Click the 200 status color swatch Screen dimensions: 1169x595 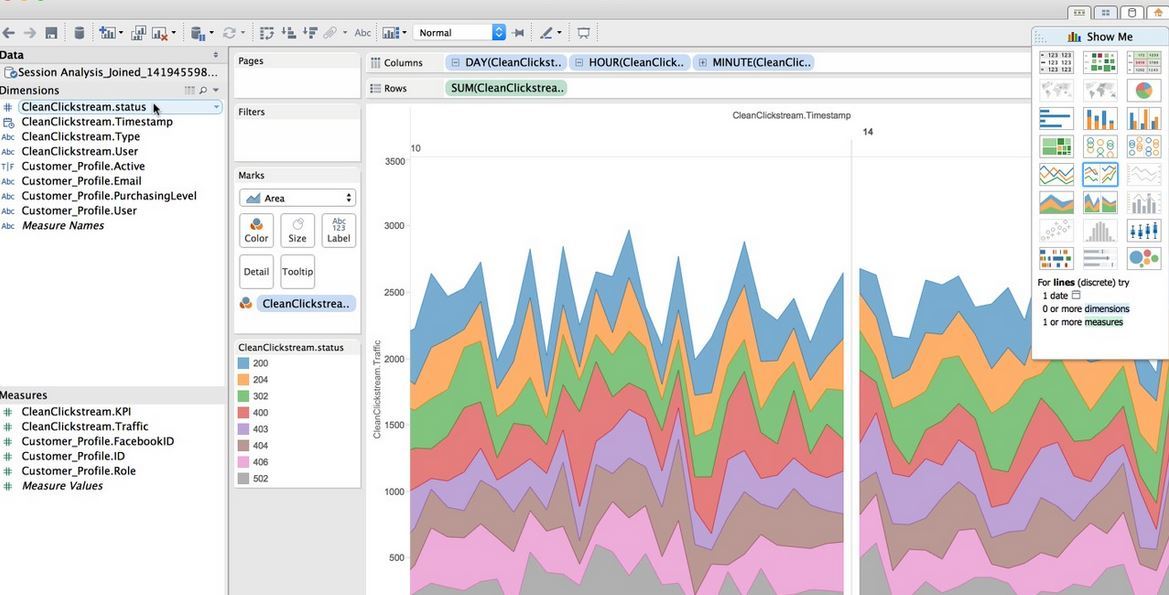pos(243,363)
